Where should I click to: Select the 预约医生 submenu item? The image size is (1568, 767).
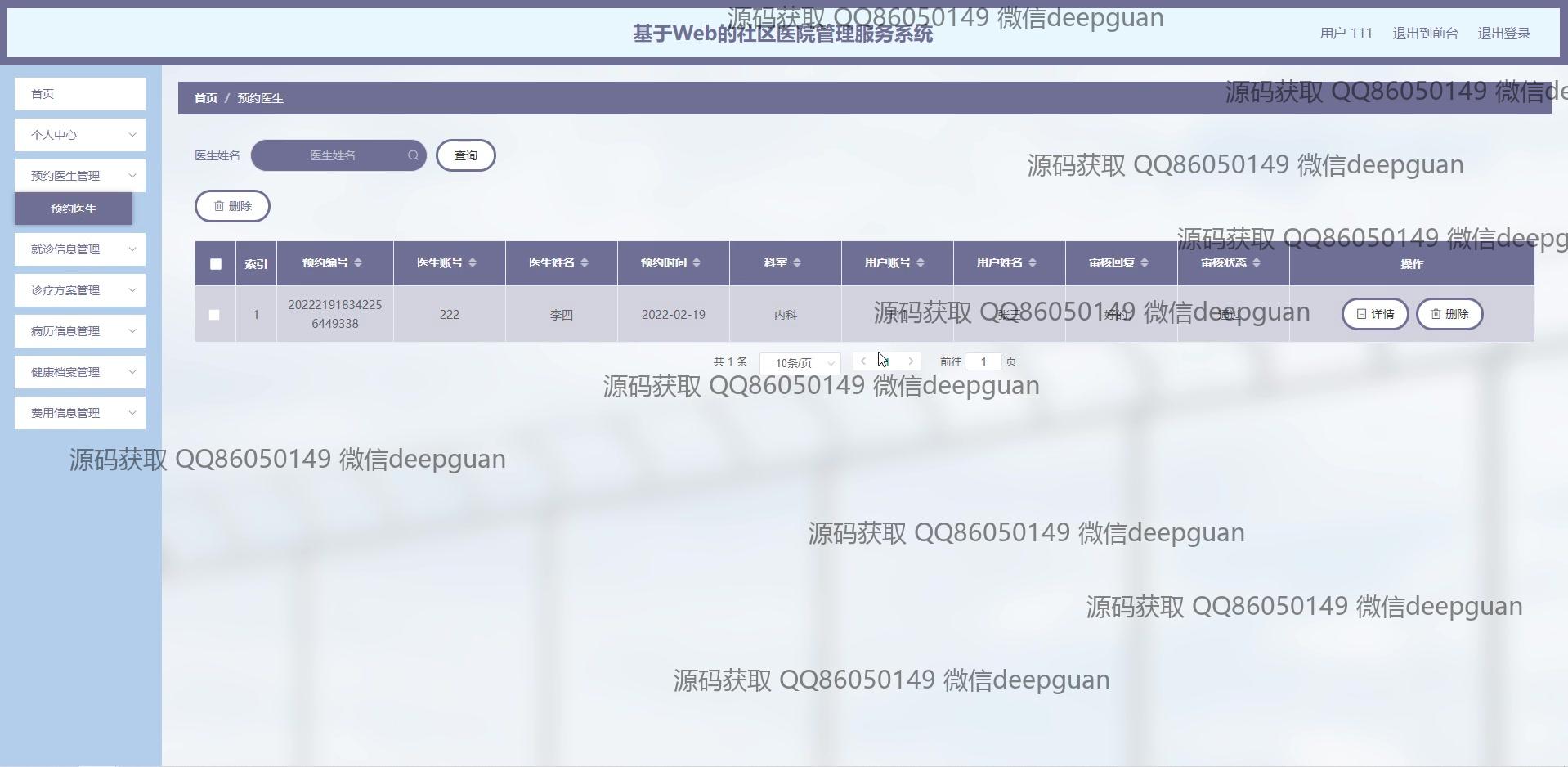(x=74, y=209)
